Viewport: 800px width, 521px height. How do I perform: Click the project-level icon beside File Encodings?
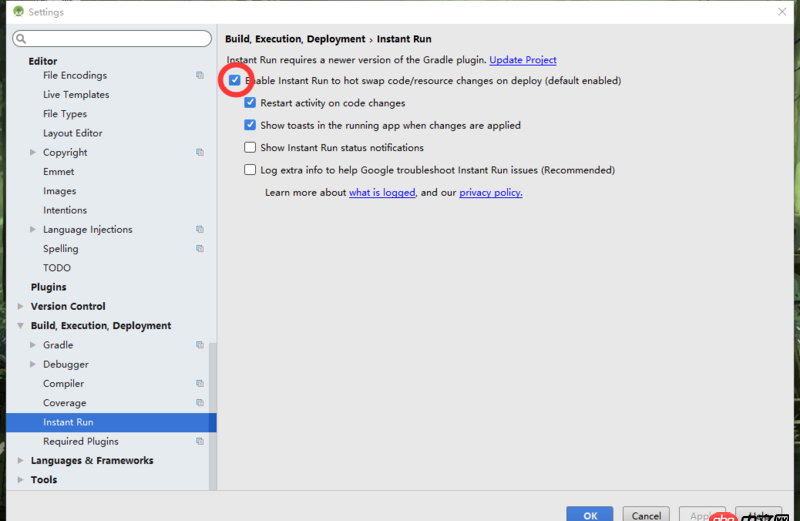pyautogui.click(x=200, y=75)
